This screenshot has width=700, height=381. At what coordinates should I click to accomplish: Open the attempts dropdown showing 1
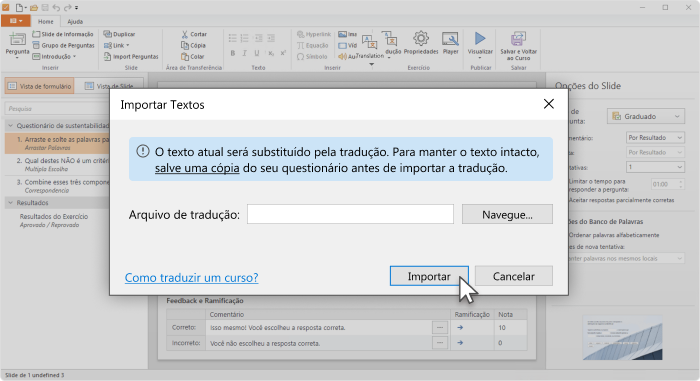coord(655,167)
